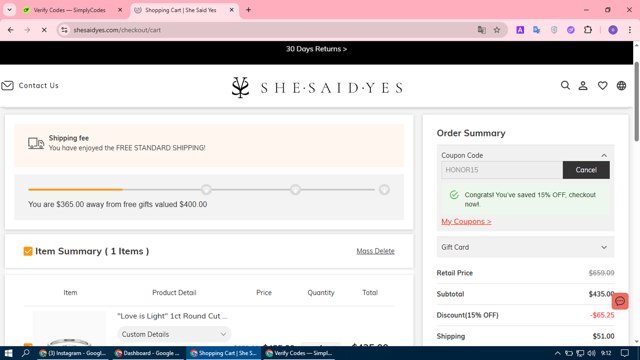Select the Shopping Cart She Said Yes tab
The image size is (640, 360).
coord(180,10)
